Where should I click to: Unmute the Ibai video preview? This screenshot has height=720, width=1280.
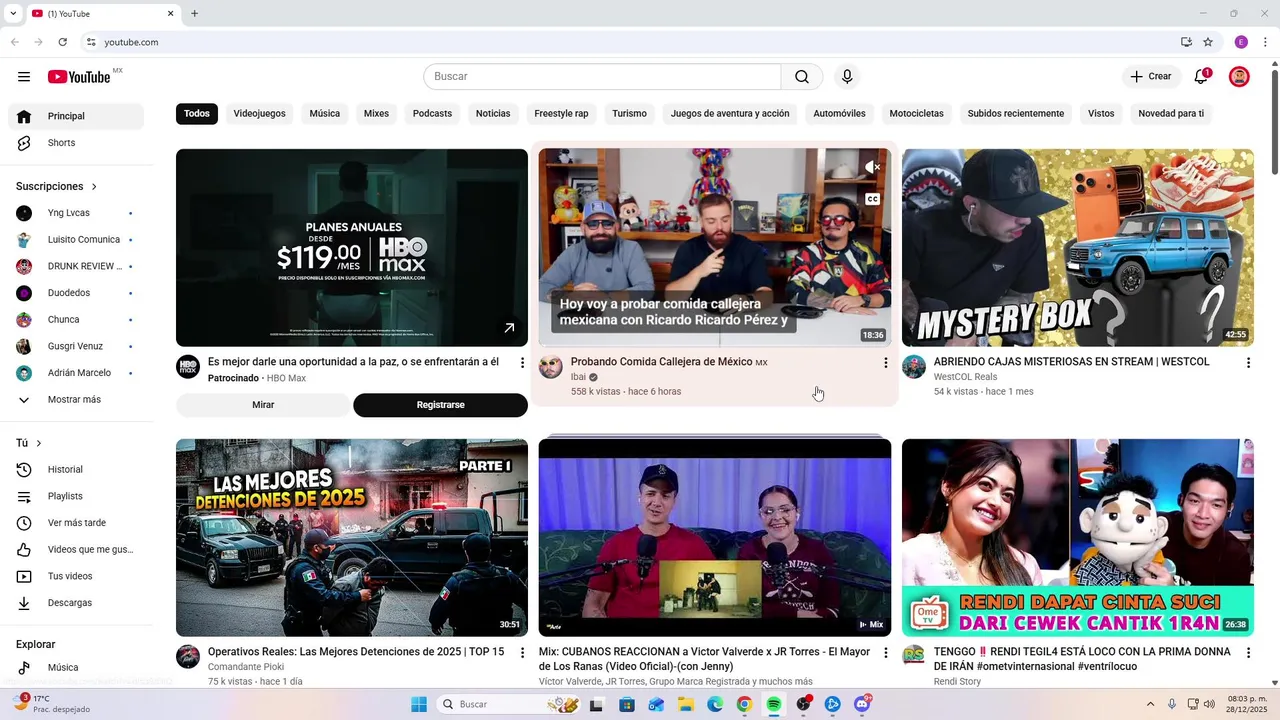872,167
